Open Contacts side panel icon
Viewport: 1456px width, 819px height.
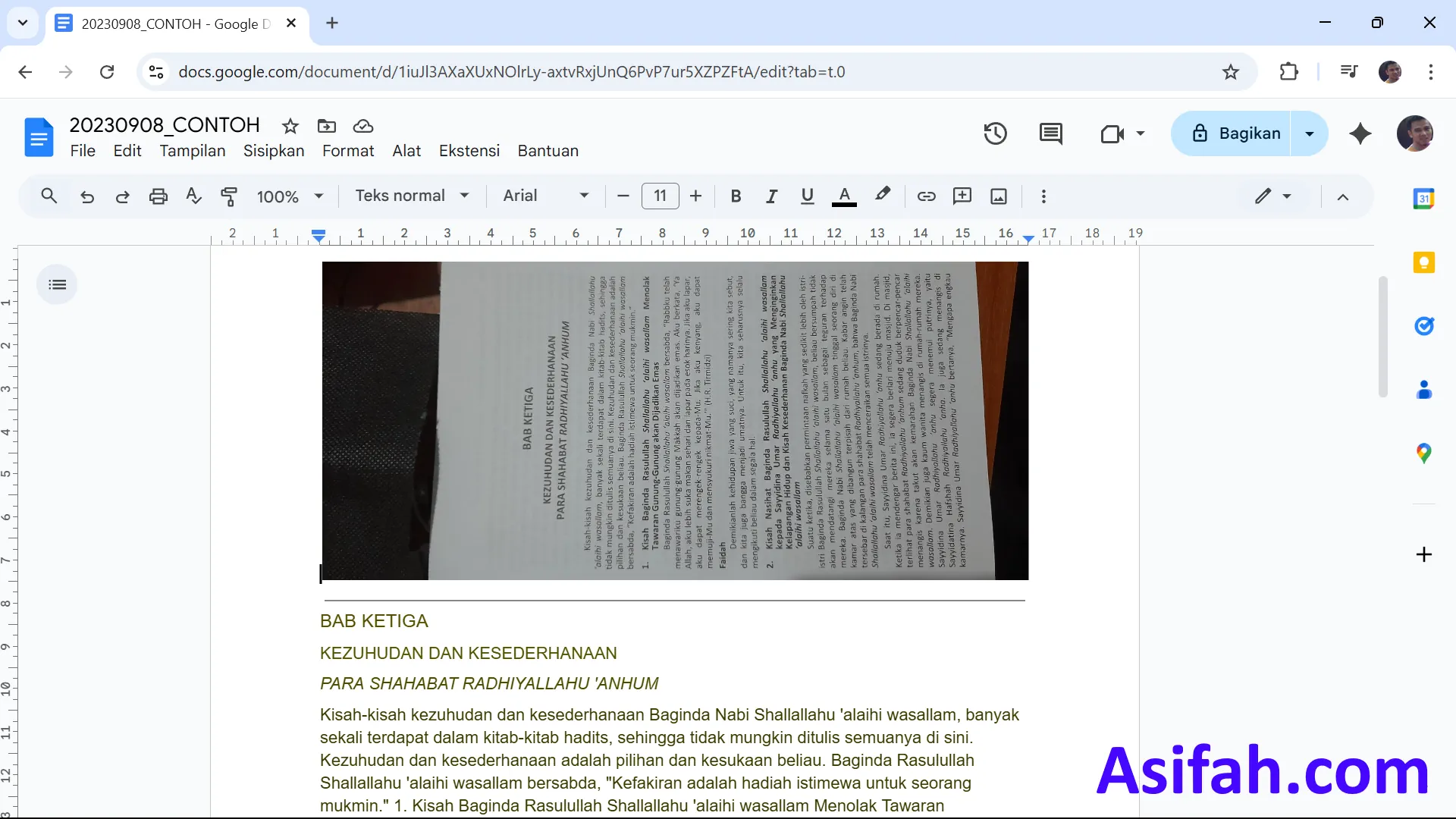(x=1423, y=390)
